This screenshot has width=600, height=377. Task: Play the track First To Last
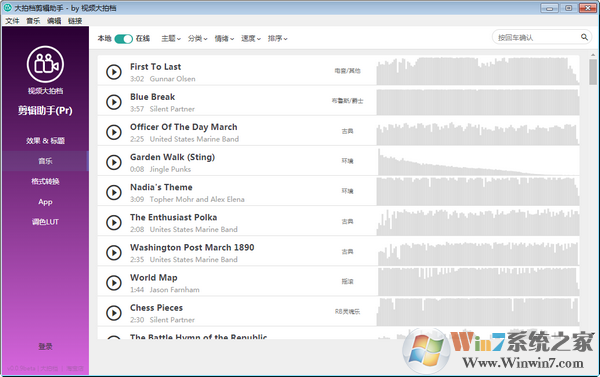[114, 72]
